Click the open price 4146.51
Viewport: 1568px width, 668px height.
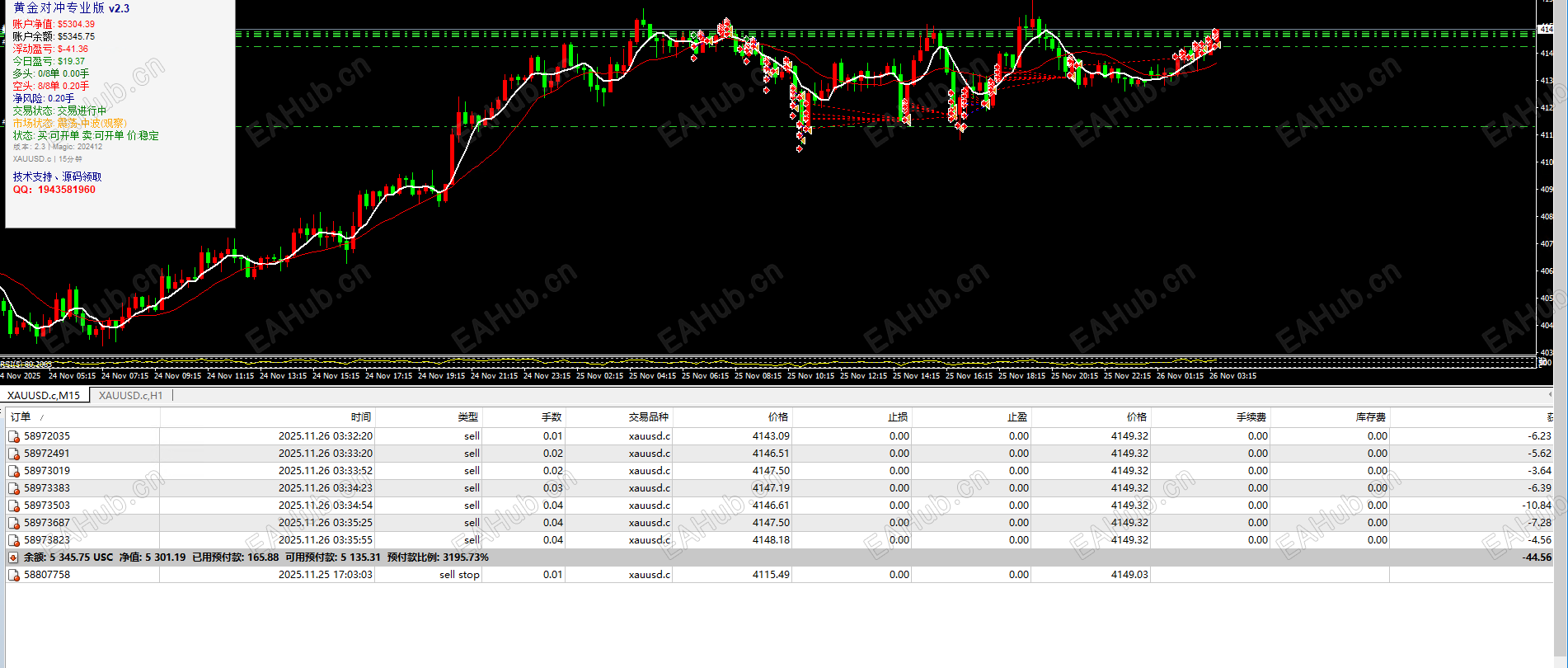click(x=771, y=454)
